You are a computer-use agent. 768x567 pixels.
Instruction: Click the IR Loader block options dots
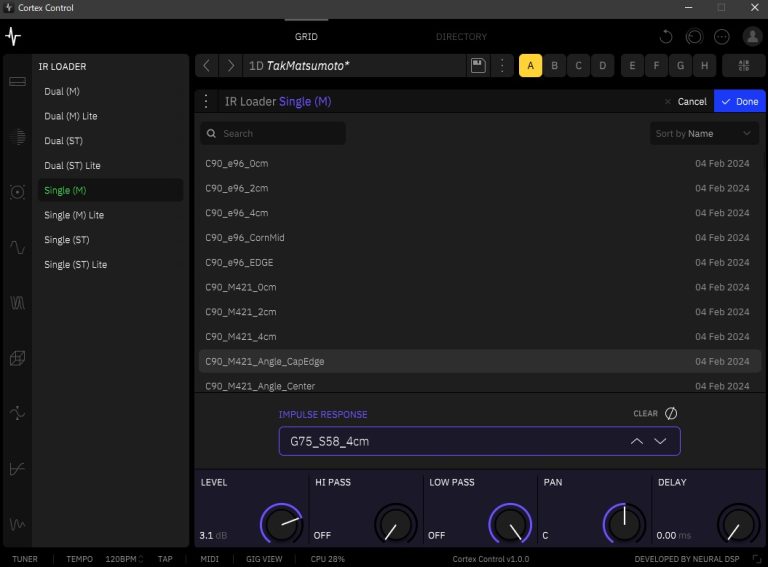point(207,101)
